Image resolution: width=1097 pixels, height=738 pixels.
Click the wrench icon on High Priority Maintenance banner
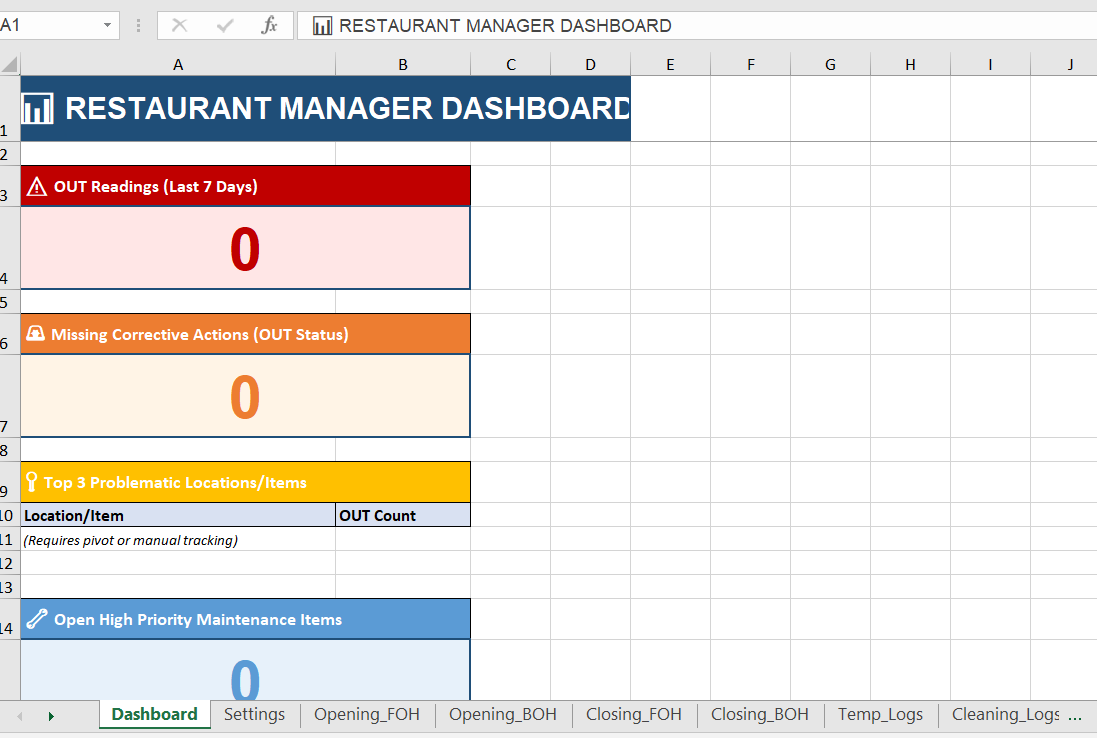[37, 618]
